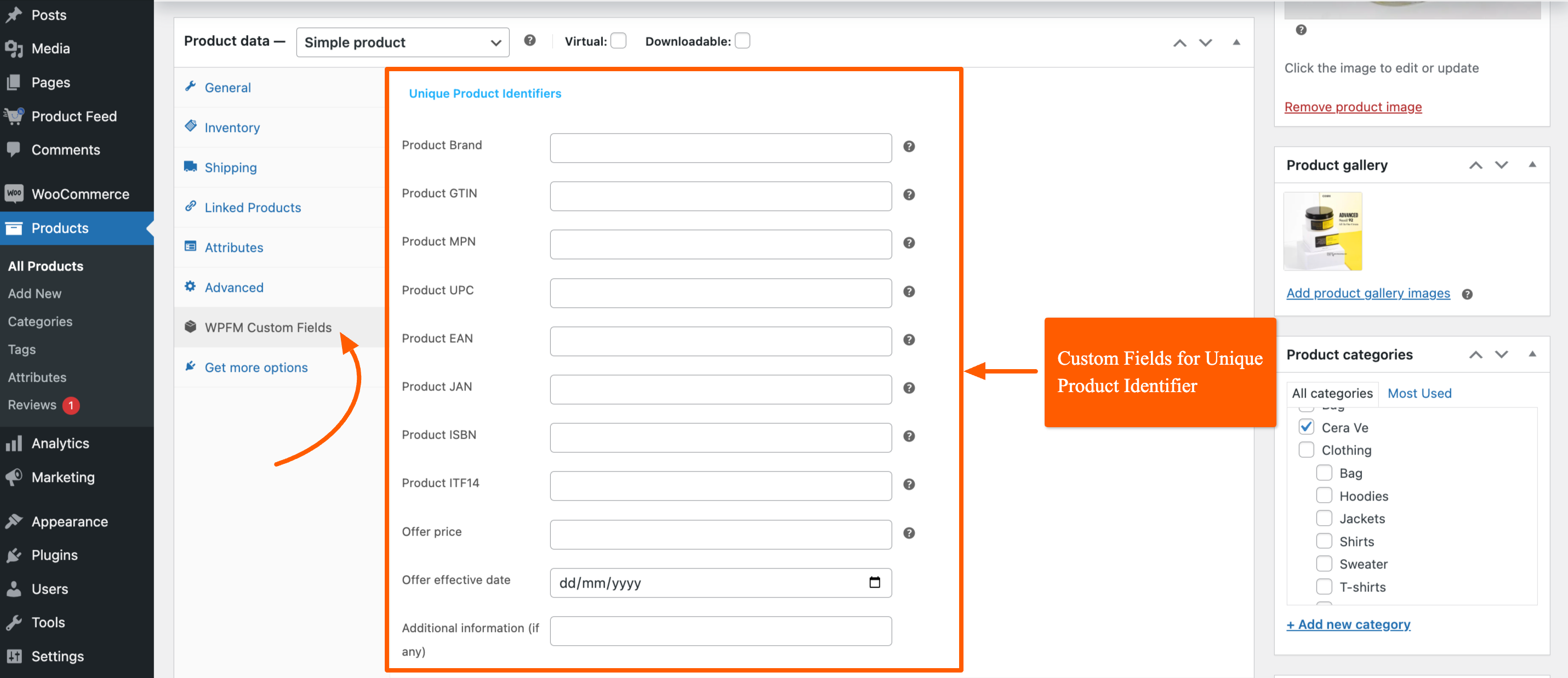This screenshot has width=1568, height=678.
Task: Click the help icon next to Product ISBN
Action: click(x=909, y=436)
